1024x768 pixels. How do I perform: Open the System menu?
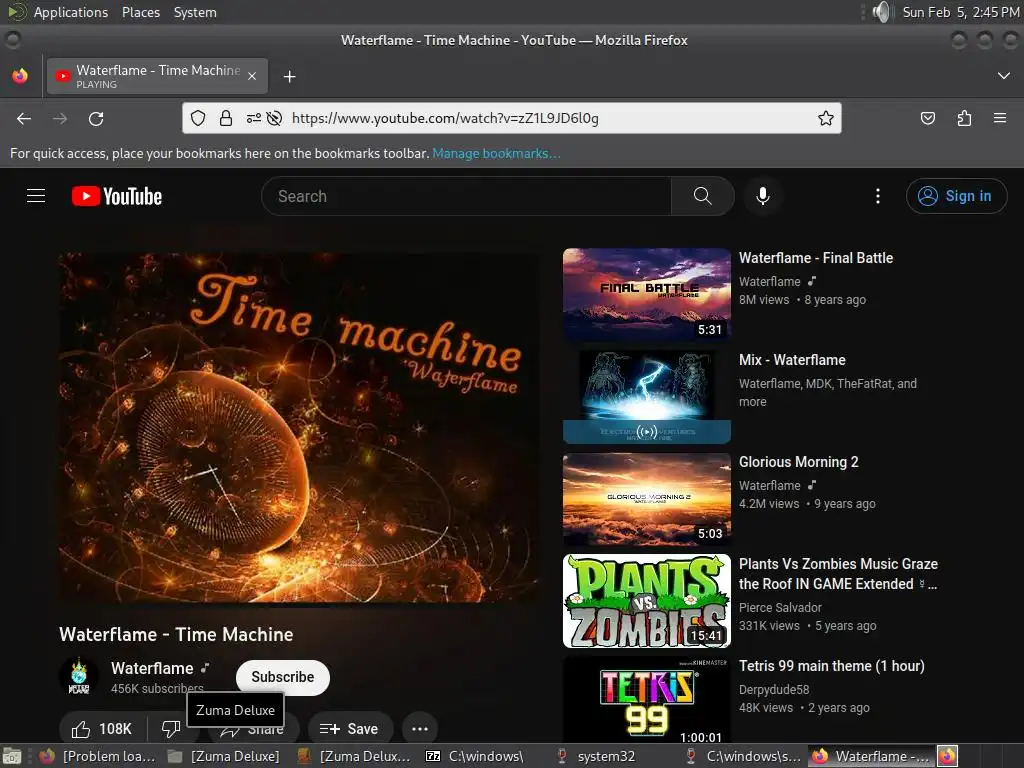(195, 12)
